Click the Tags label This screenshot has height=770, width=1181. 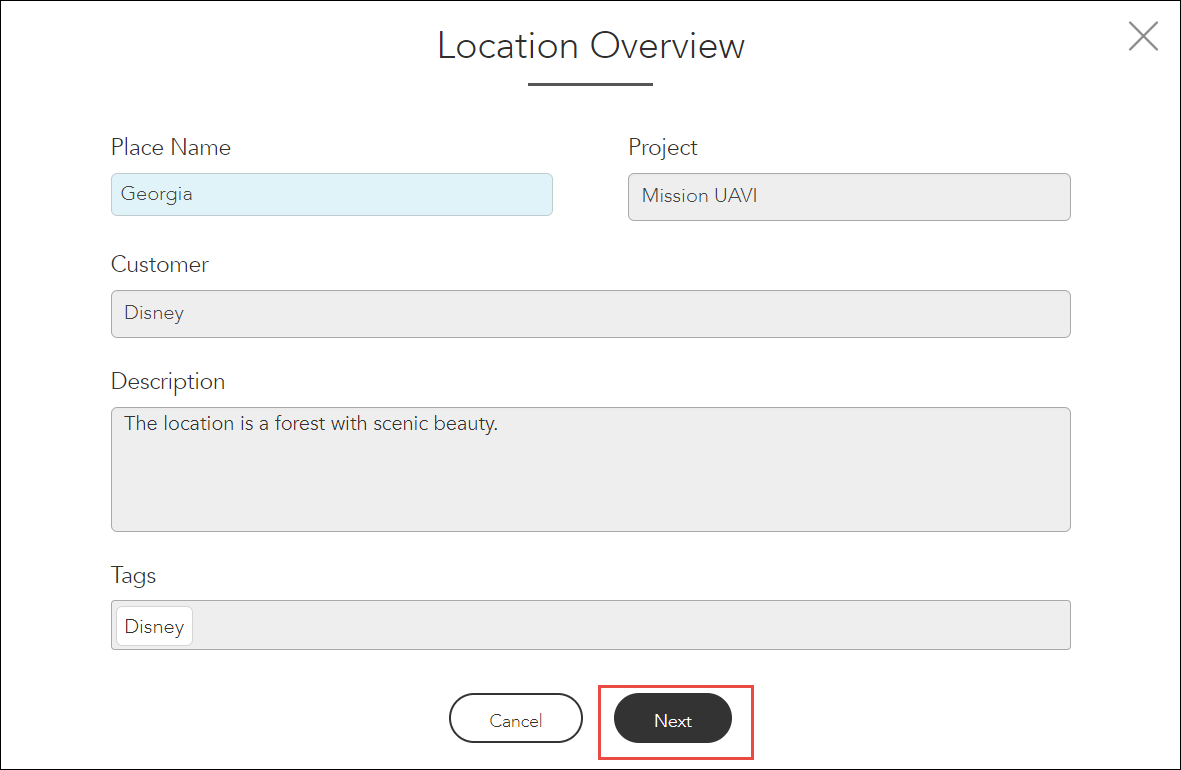(x=133, y=576)
